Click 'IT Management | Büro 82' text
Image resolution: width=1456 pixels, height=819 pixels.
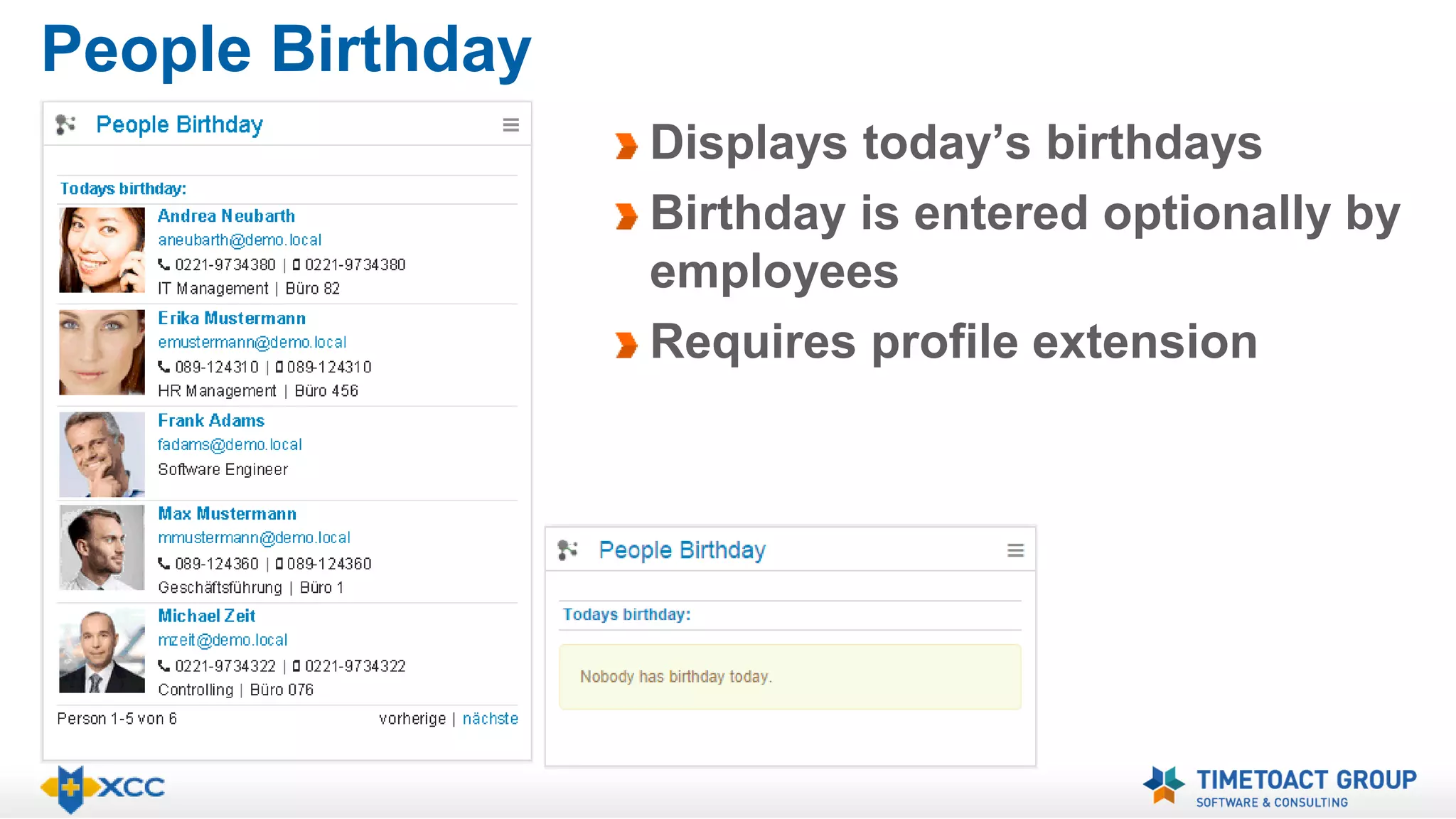[249, 289]
